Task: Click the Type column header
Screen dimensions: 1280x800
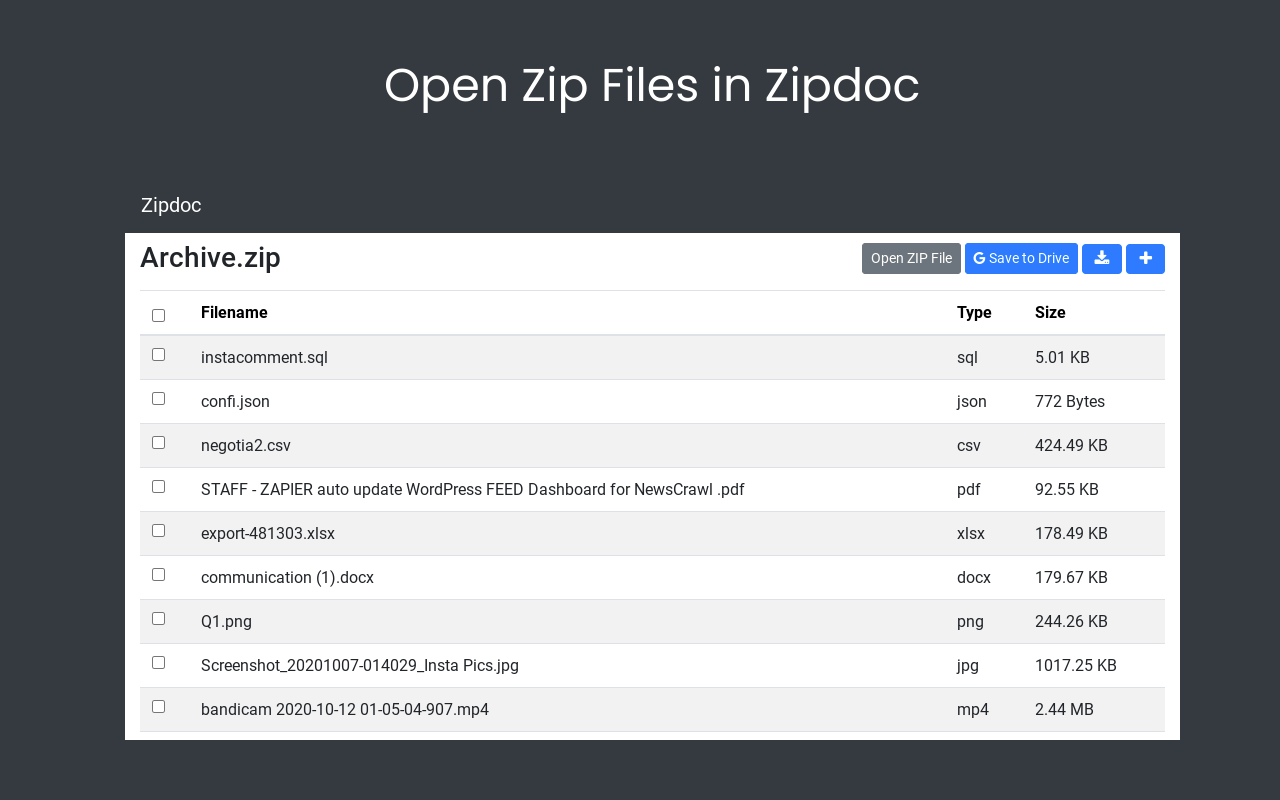Action: (974, 313)
